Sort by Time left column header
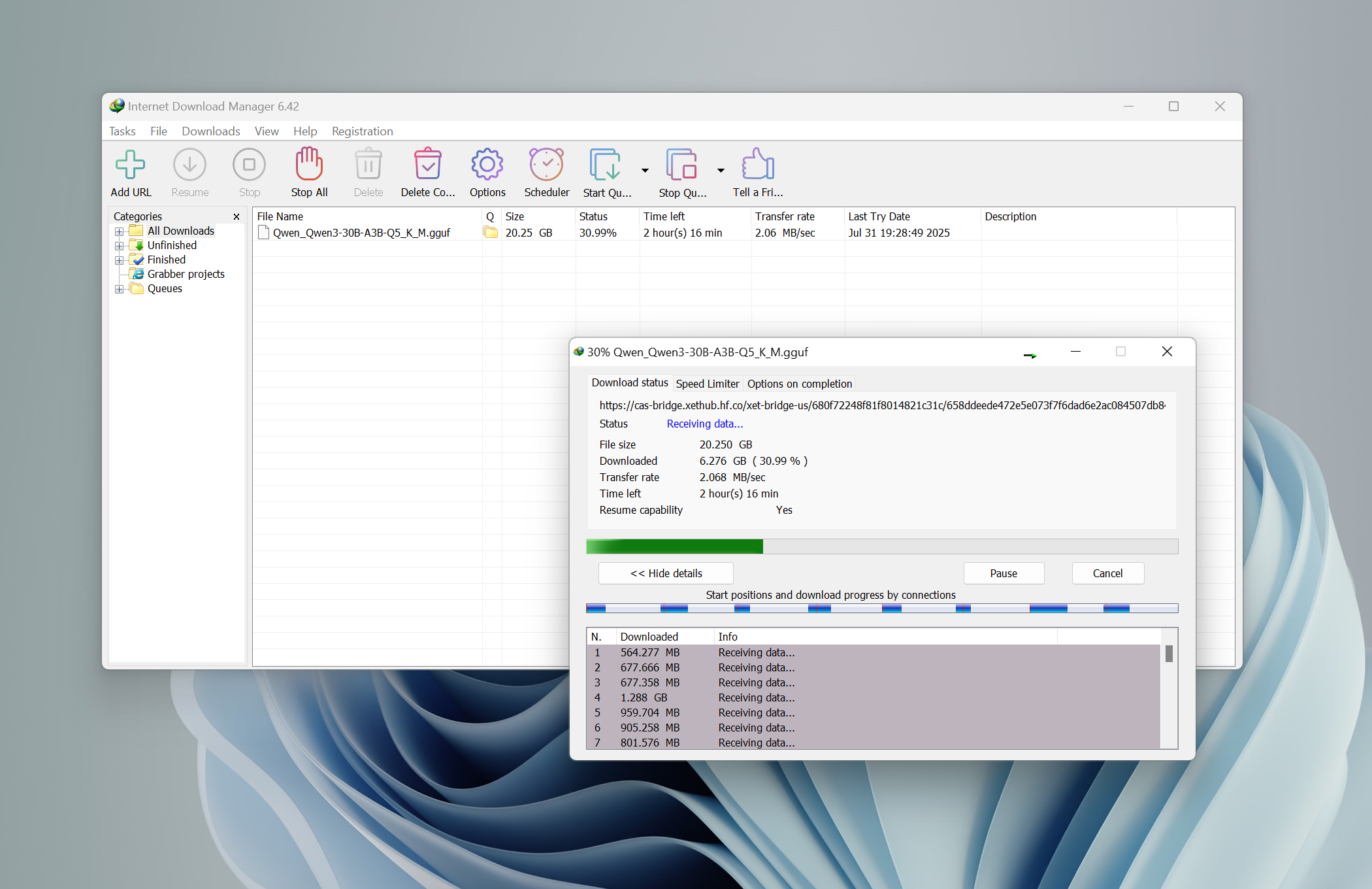 tap(695, 216)
